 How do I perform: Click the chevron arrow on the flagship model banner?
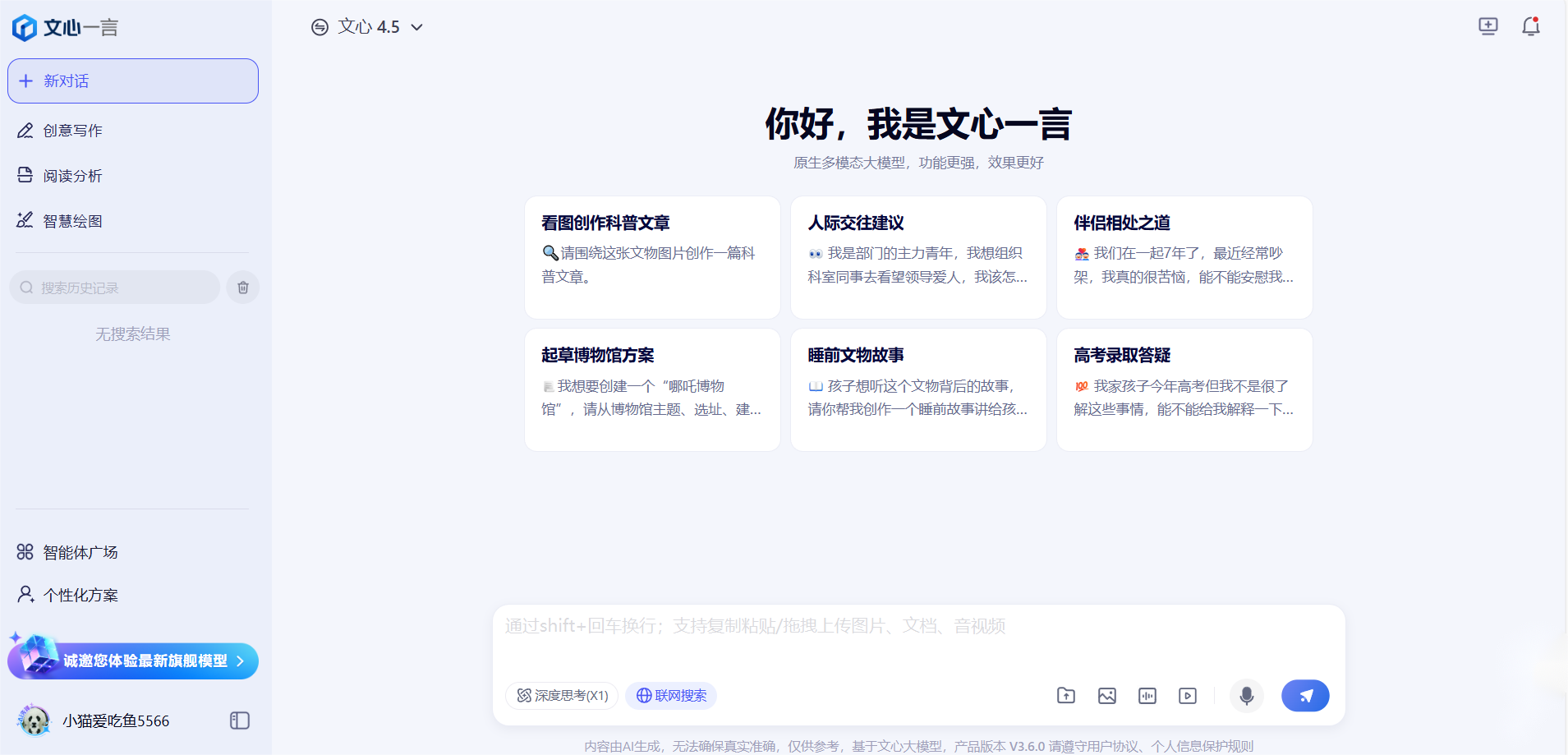click(x=240, y=661)
